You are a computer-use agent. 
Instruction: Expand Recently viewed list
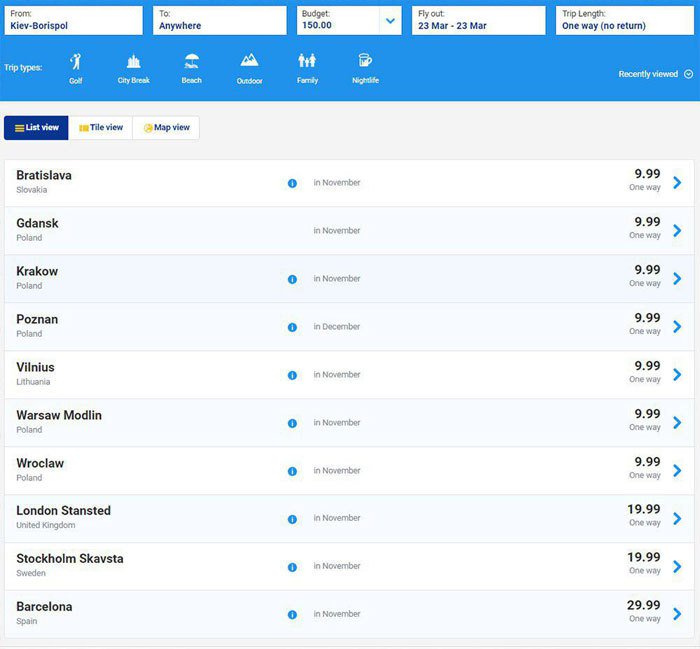tap(655, 74)
